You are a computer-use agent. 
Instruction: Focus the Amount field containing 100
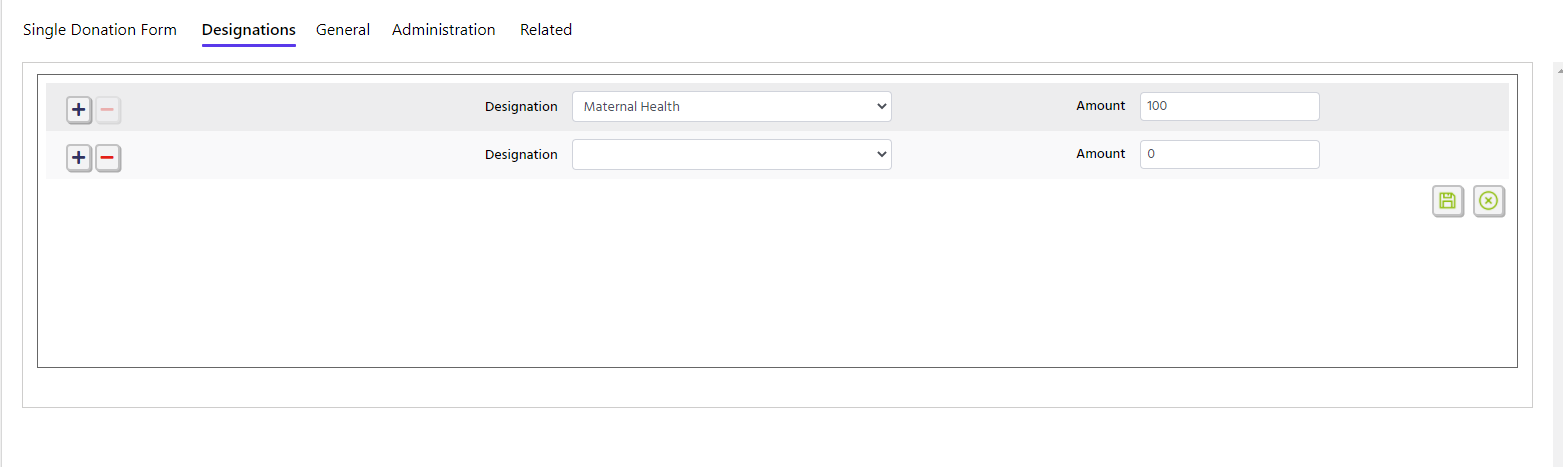pos(1230,106)
